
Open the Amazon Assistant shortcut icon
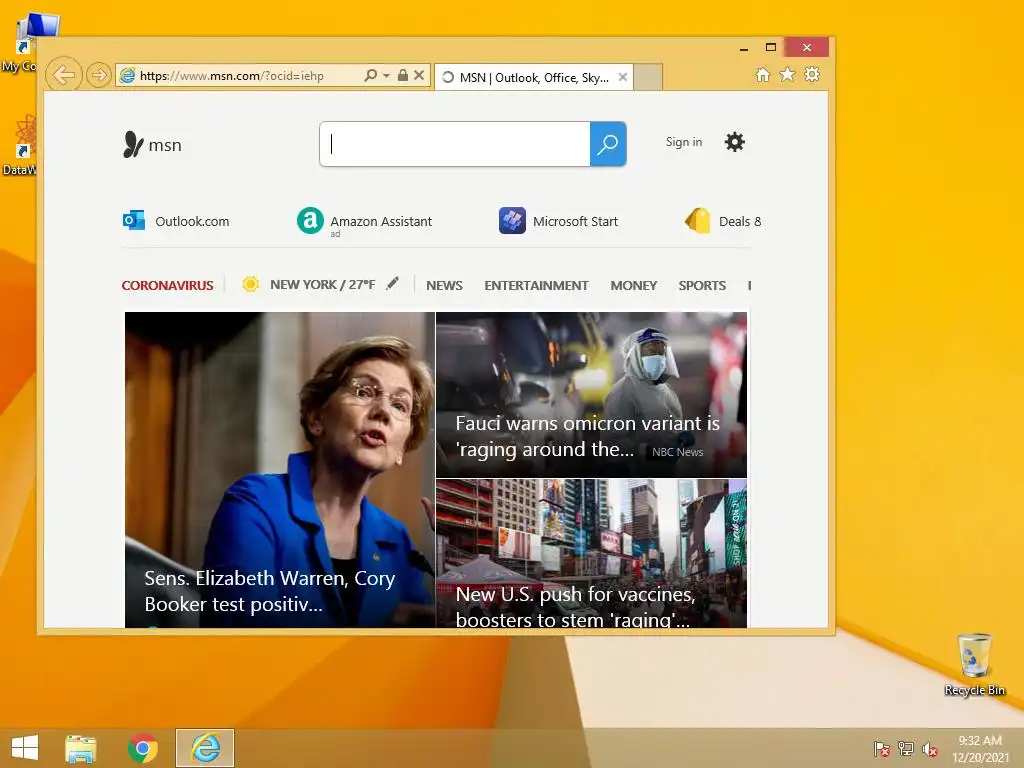point(310,220)
